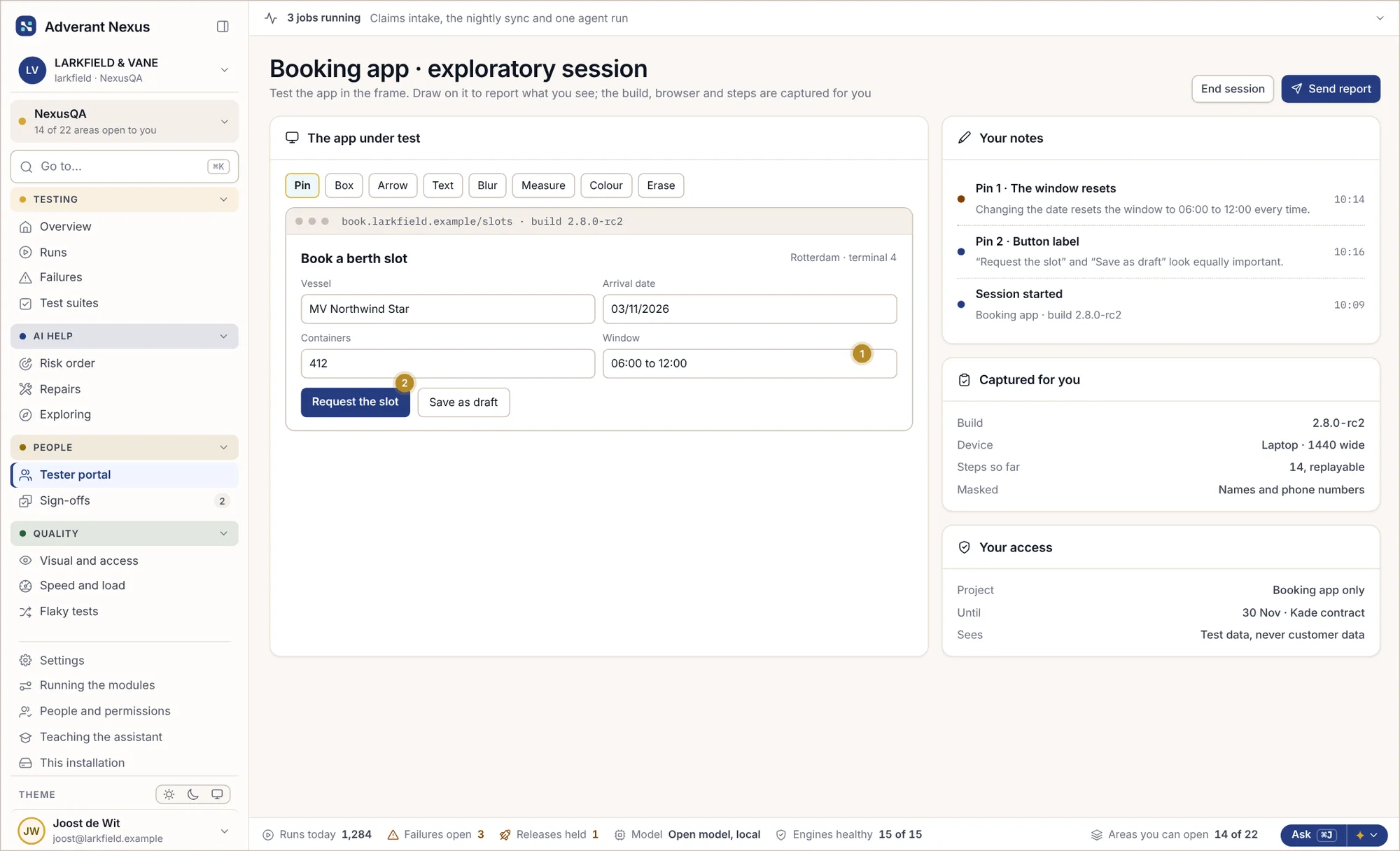The width and height of the screenshot is (1400, 851).
Task: Open Running the modules
Action: (125, 685)
